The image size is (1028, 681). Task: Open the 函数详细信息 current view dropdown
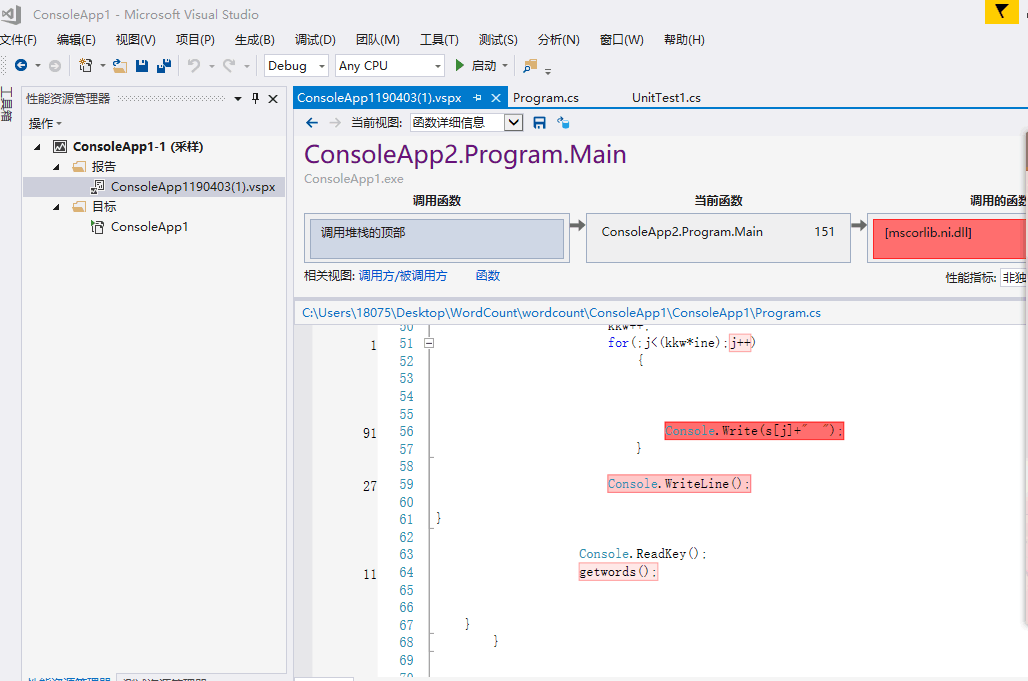[x=513, y=123]
